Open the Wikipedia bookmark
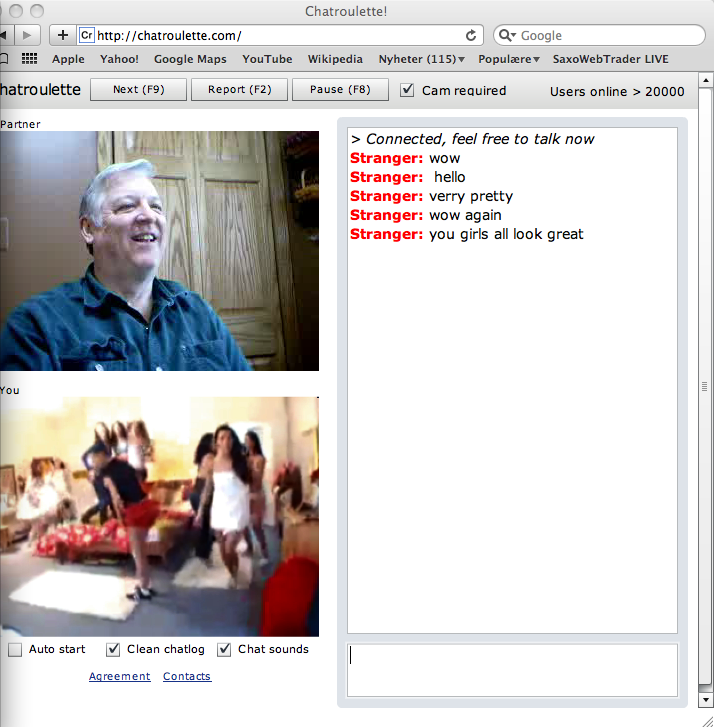The height and width of the screenshot is (727, 714). pos(335,59)
